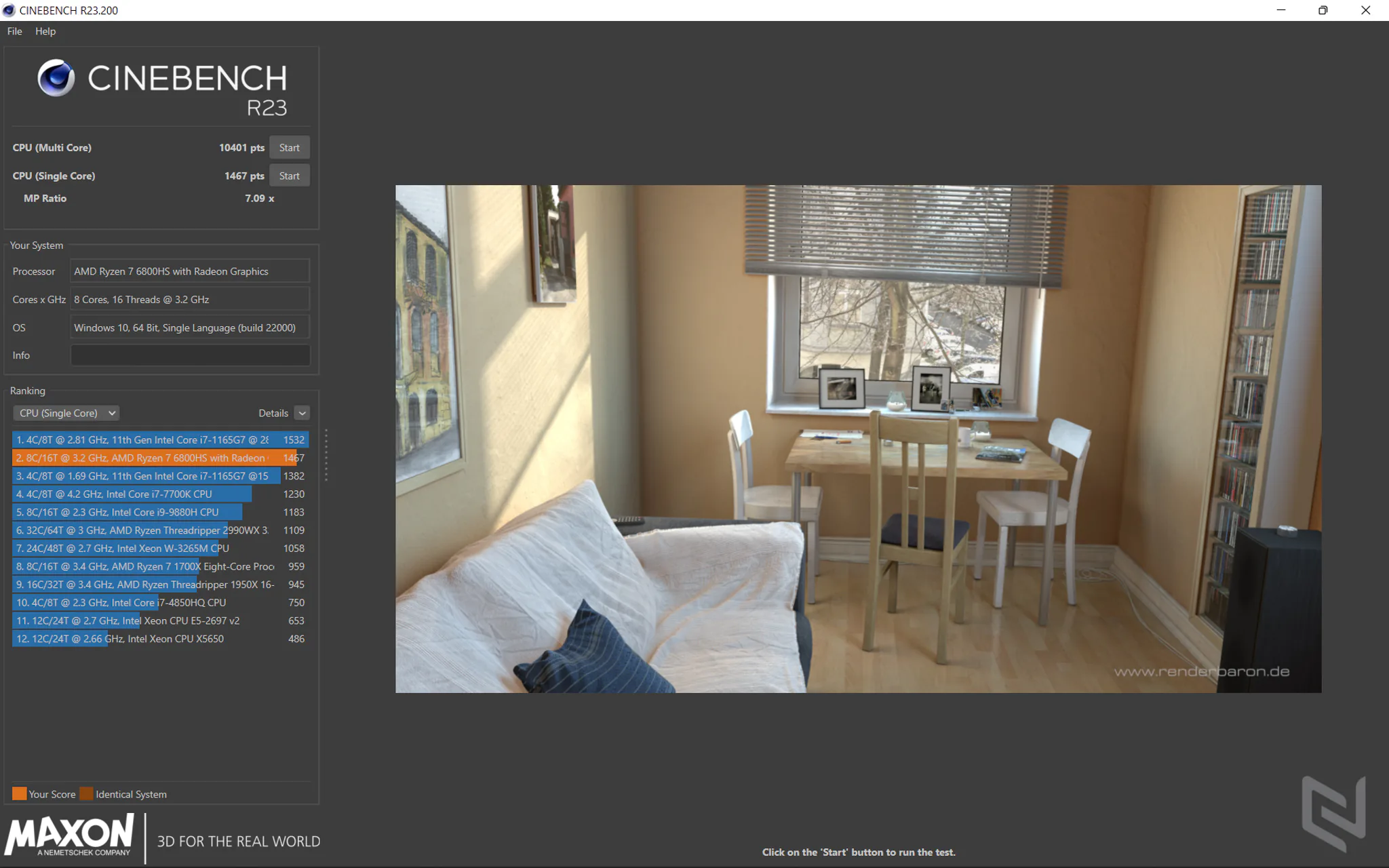
Task: Click the 1467 pts single core score
Action: pos(244,176)
